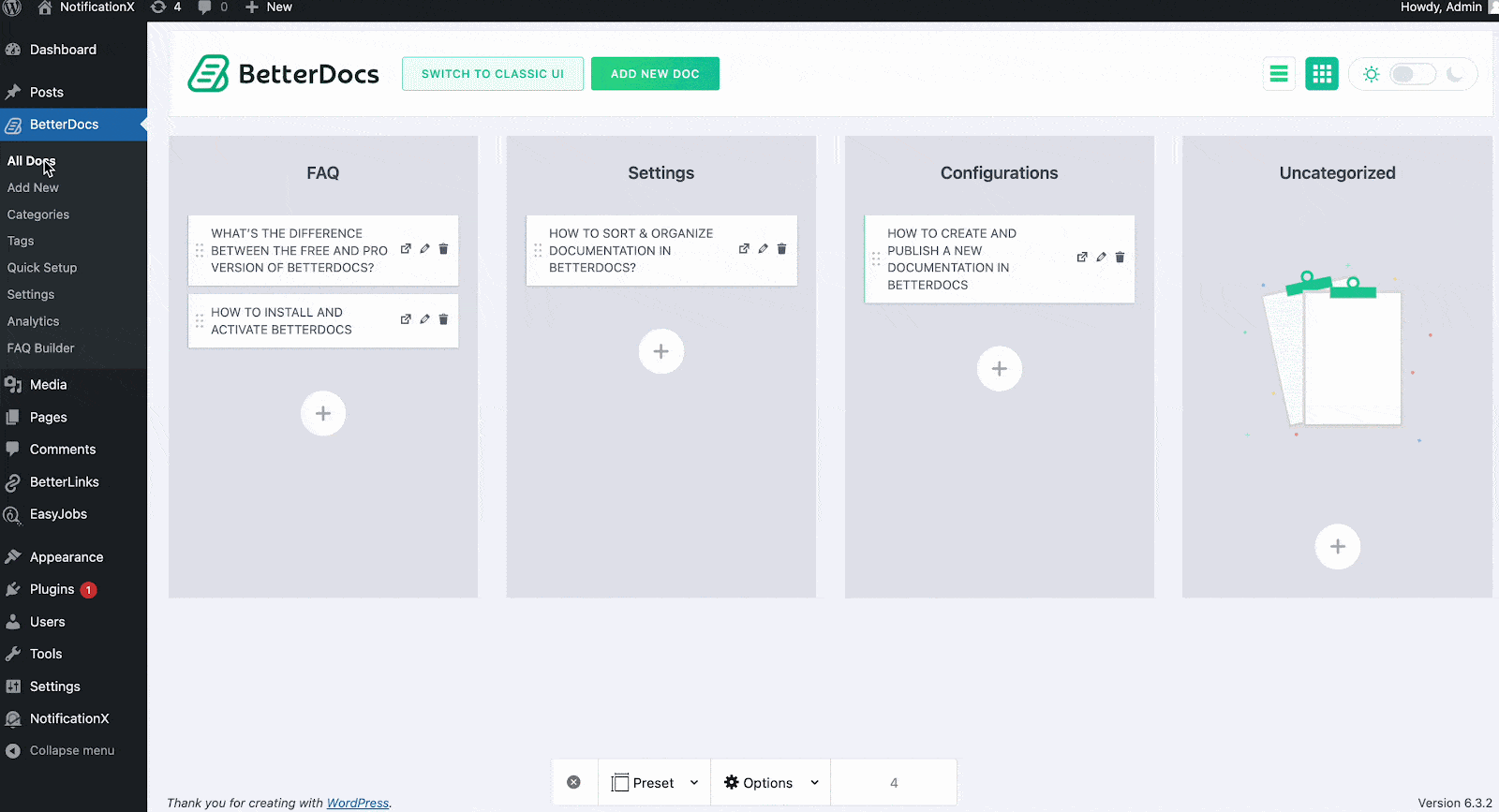Open comments indicator in admin bar
This screenshot has height=812, width=1499.
click(x=213, y=7)
